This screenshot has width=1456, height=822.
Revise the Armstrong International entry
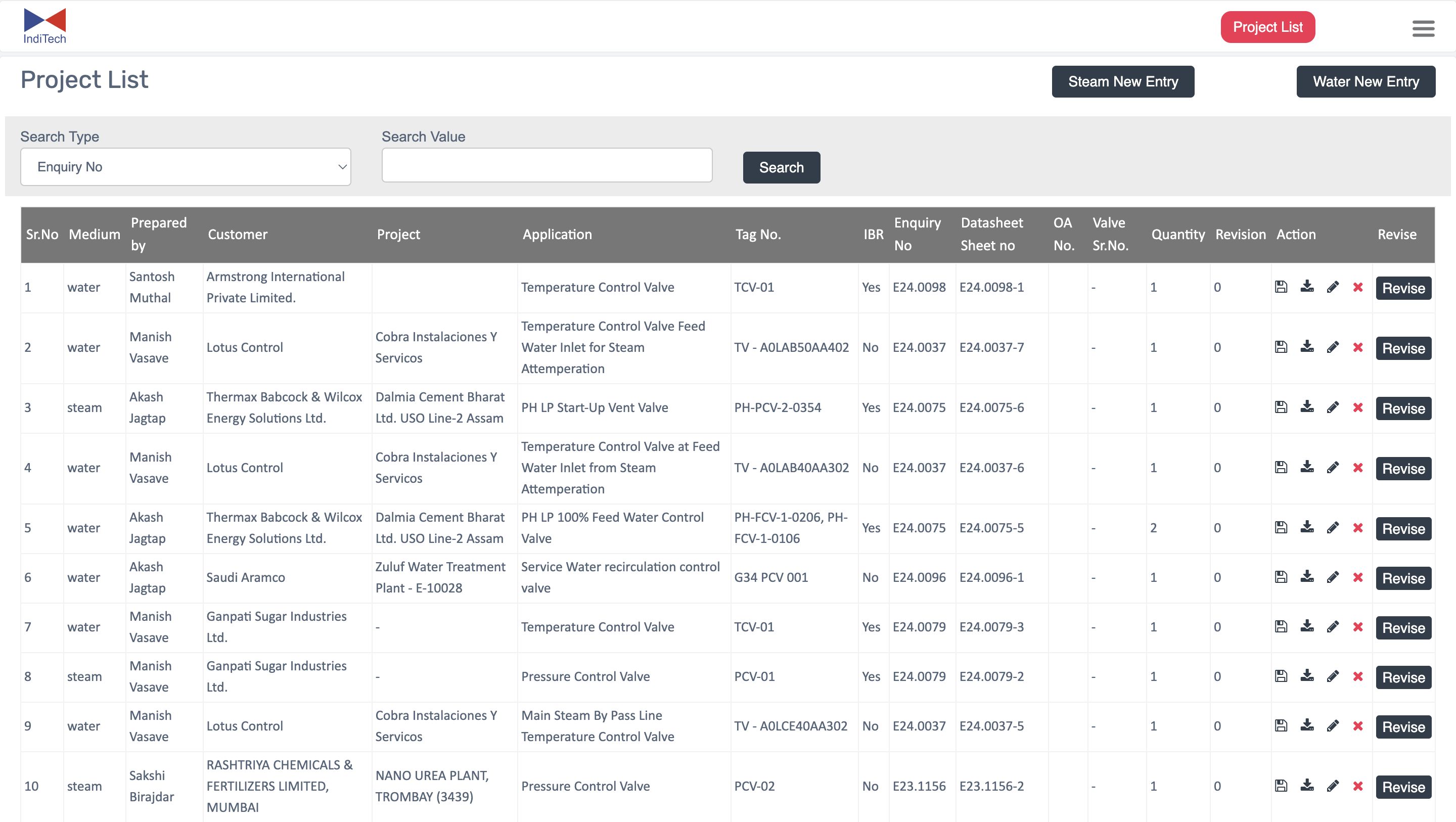[1403, 288]
